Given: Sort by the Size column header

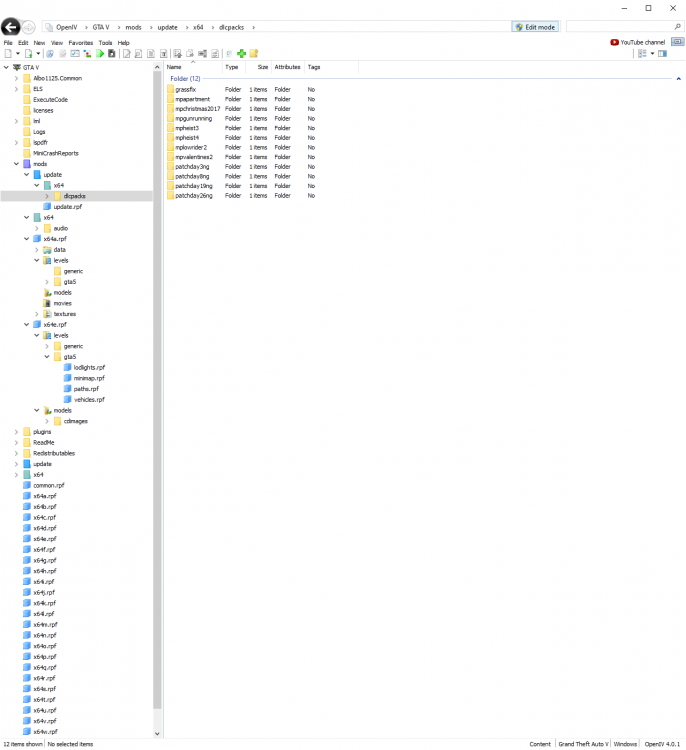Looking at the screenshot, I should point(258,67).
